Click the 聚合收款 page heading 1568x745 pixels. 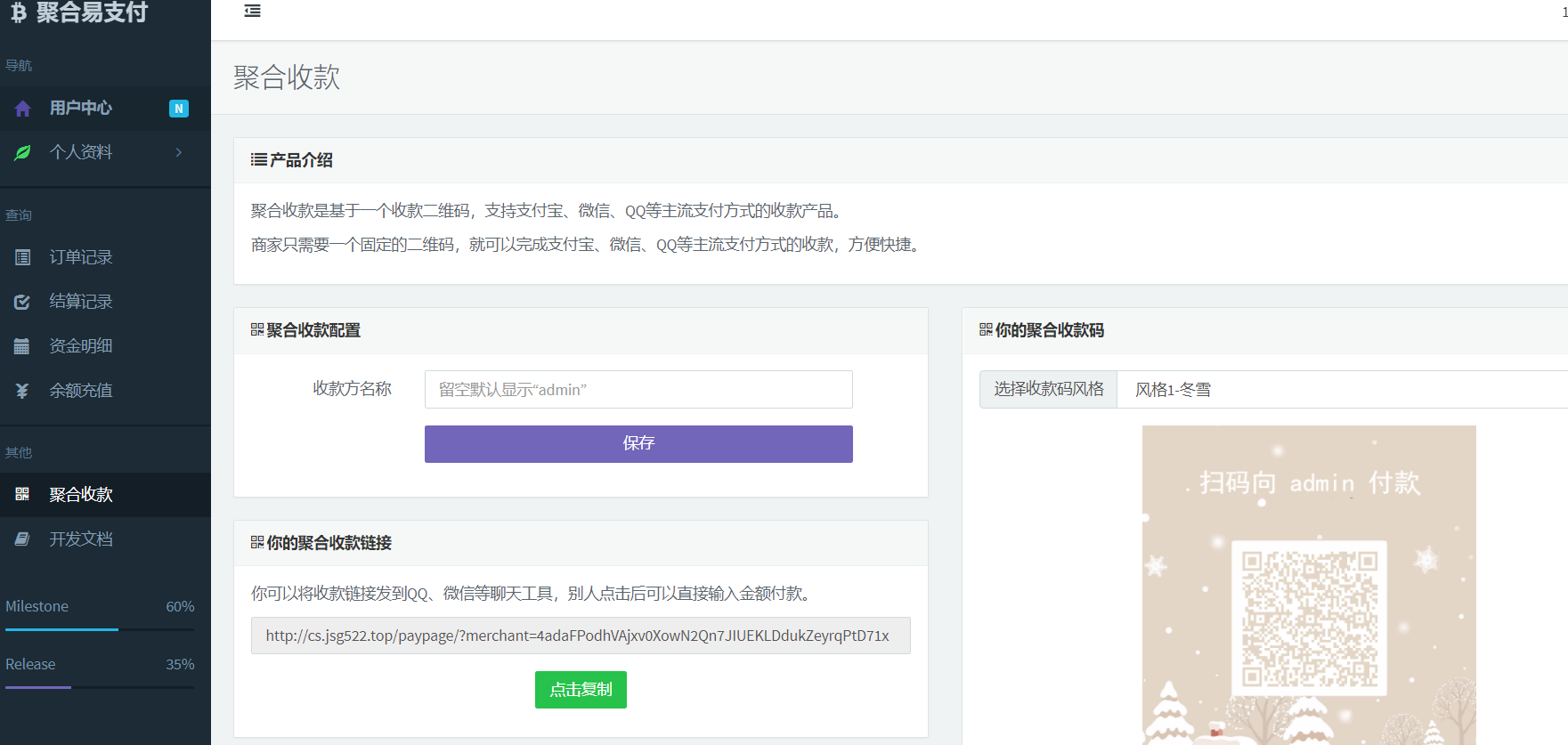(x=287, y=77)
